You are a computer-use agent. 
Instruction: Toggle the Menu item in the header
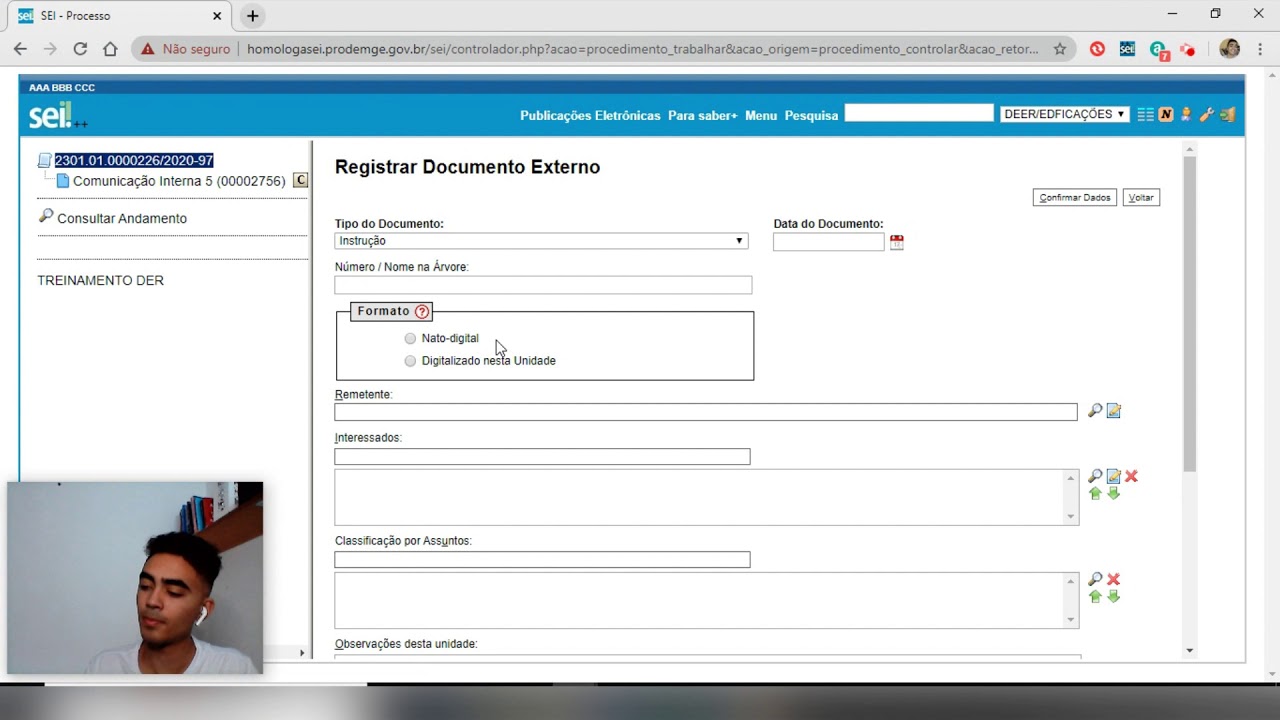(761, 116)
